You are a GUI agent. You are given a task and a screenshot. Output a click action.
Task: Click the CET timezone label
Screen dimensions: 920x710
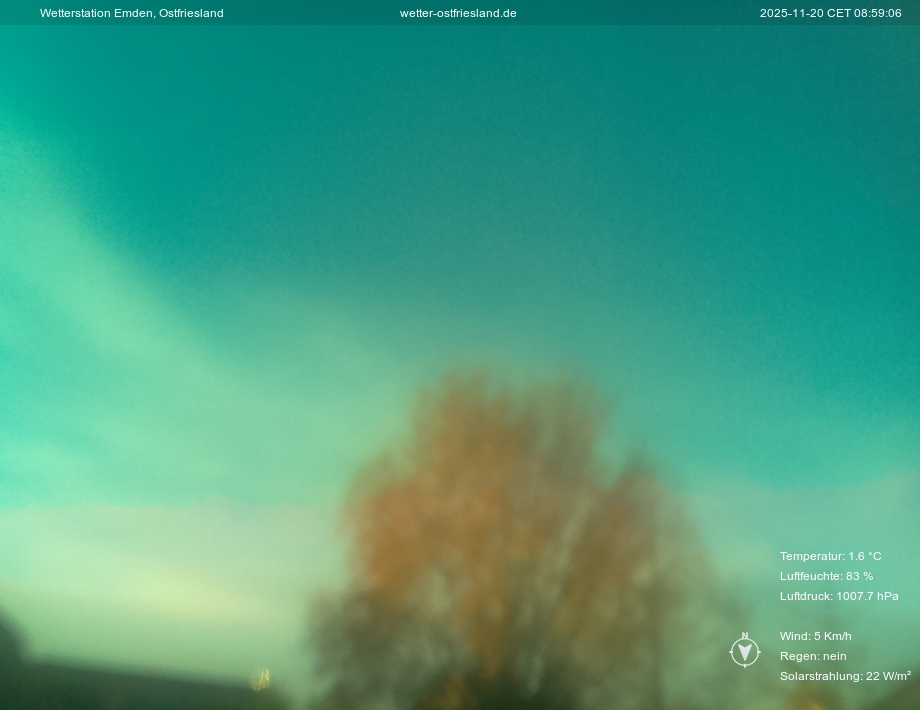click(x=838, y=13)
